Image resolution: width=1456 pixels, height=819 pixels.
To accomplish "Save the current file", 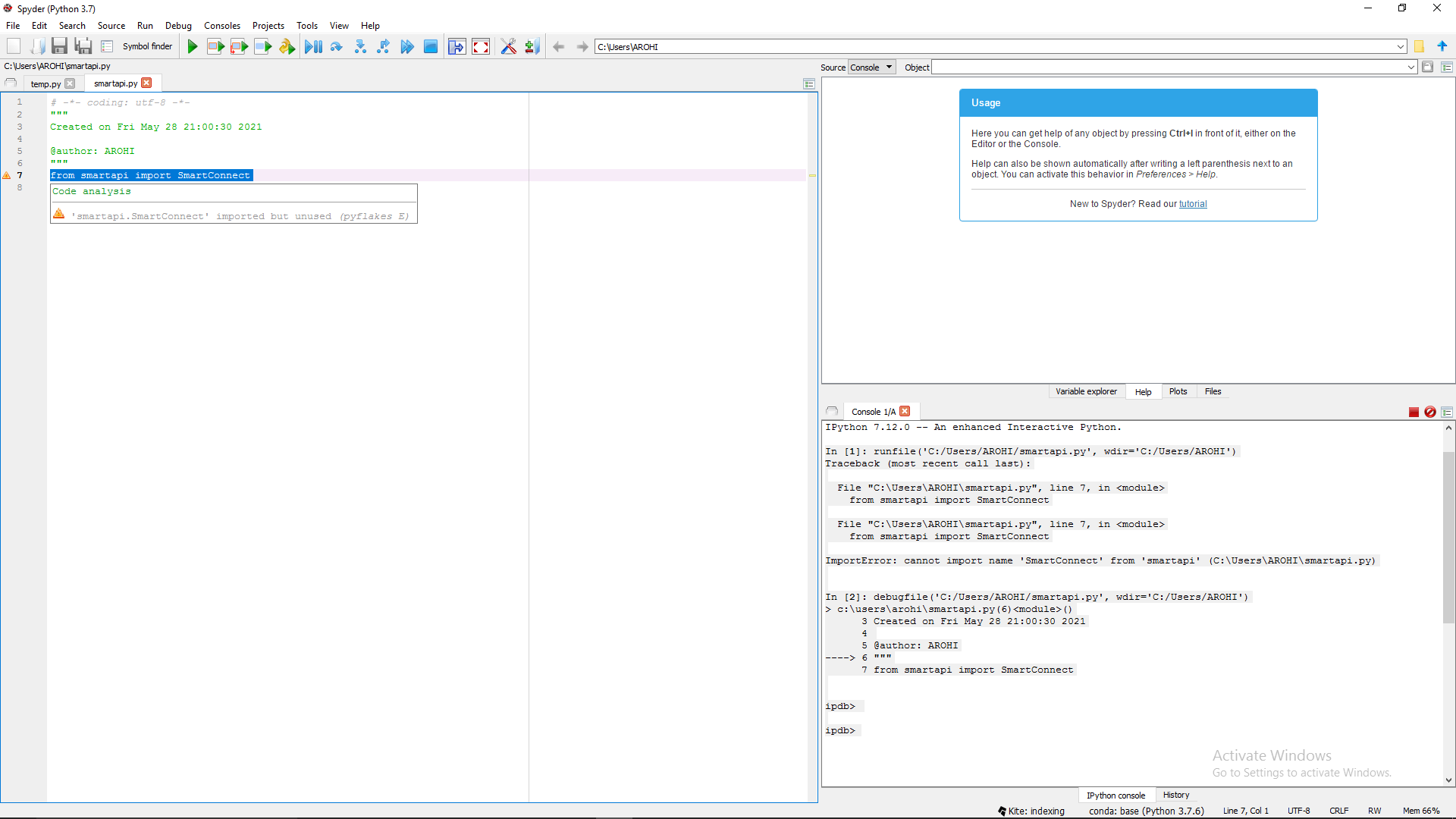I will pos(59,46).
